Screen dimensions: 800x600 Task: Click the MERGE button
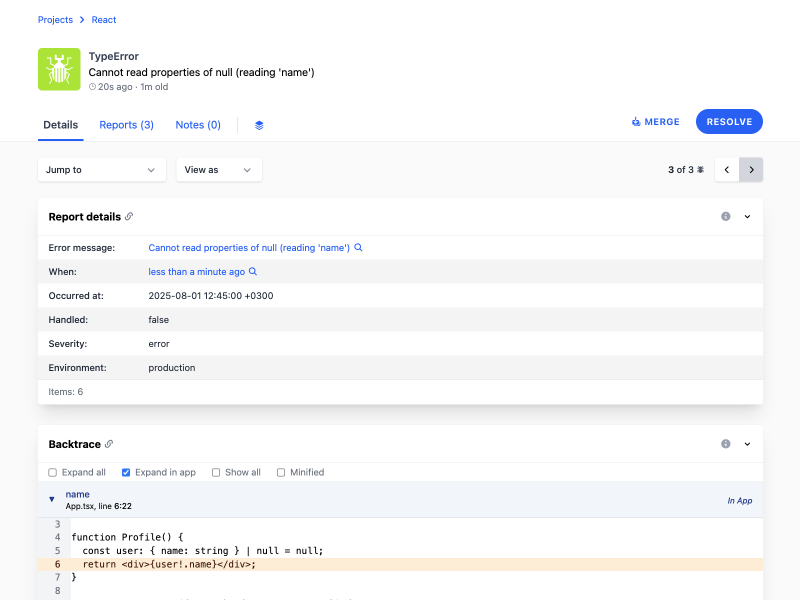[x=656, y=121]
